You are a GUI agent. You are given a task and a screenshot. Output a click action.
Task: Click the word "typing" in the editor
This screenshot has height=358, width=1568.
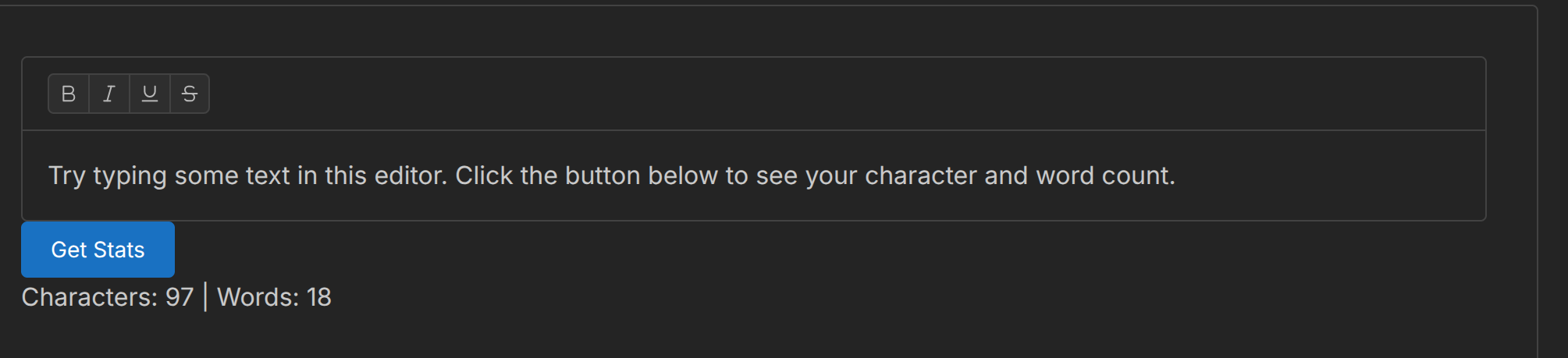(x=130, y=175)
